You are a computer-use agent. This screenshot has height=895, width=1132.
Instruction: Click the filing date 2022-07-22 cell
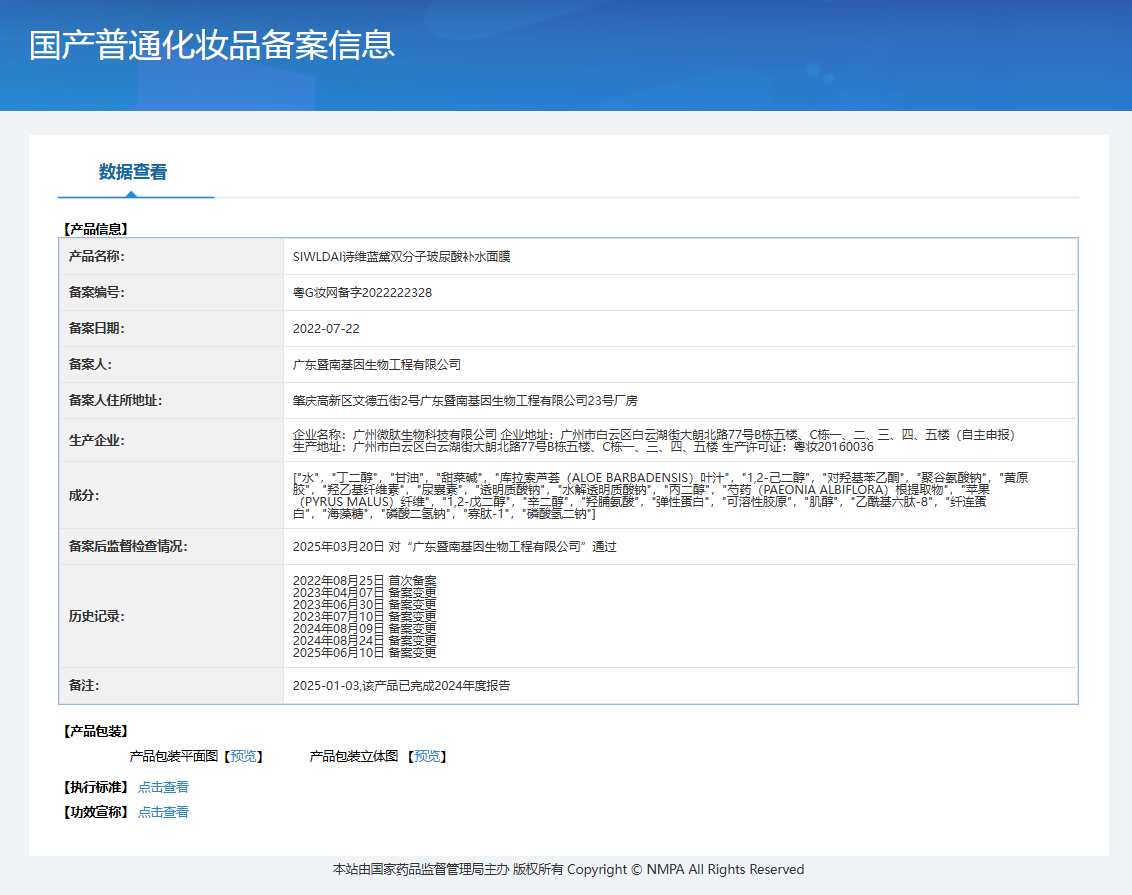tap(326, 328)
